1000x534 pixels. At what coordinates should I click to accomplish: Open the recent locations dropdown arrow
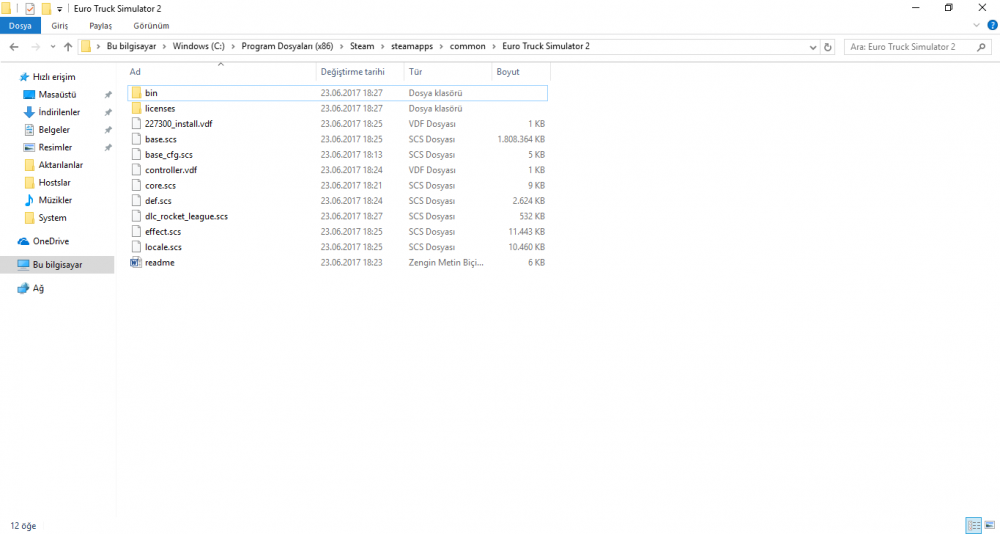[52, 47]
